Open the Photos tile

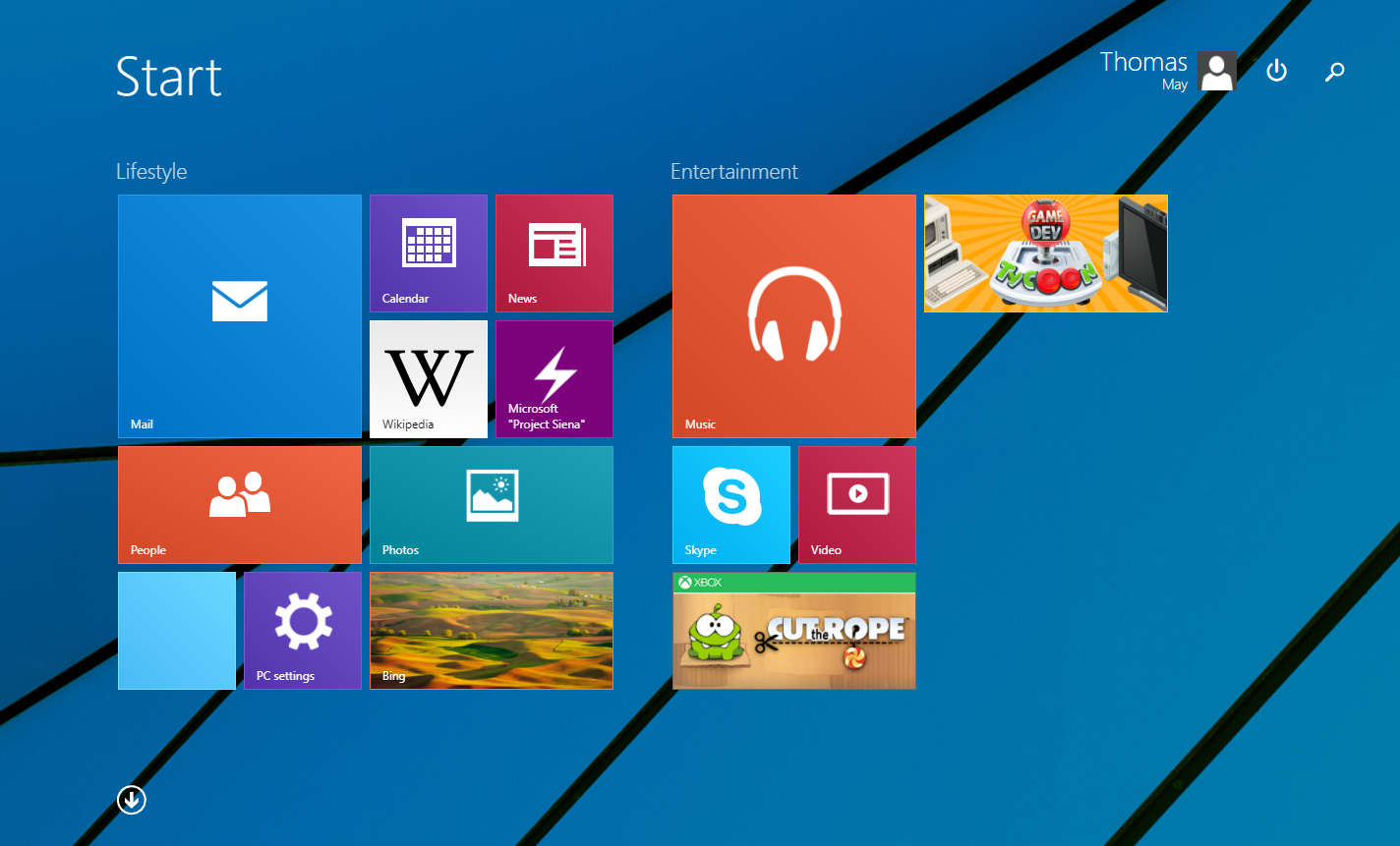pyautogui.click(x=492, y=505)
